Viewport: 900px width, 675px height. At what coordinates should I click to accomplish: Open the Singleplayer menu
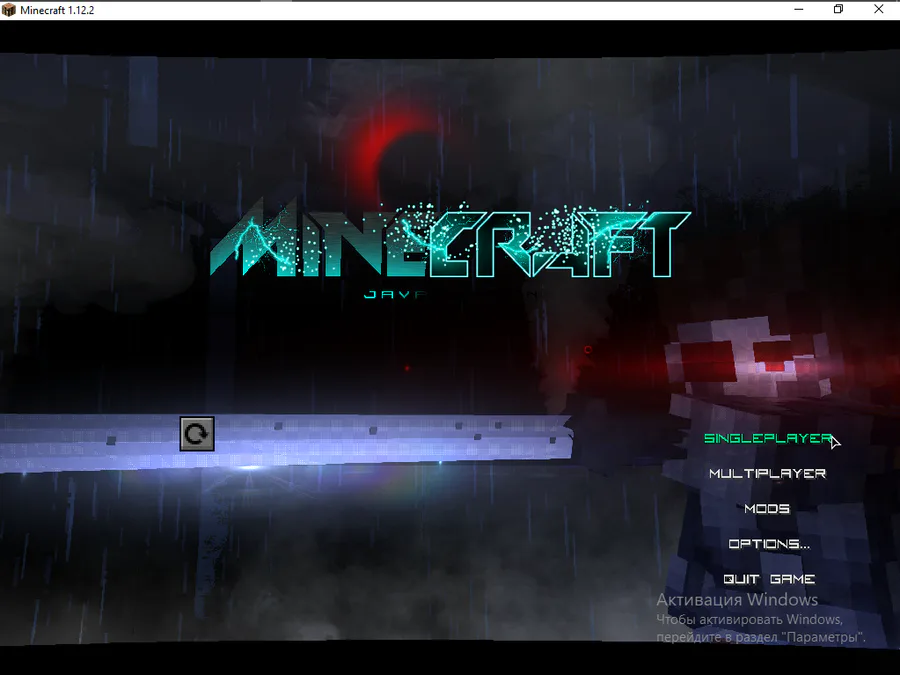point(768,438)
